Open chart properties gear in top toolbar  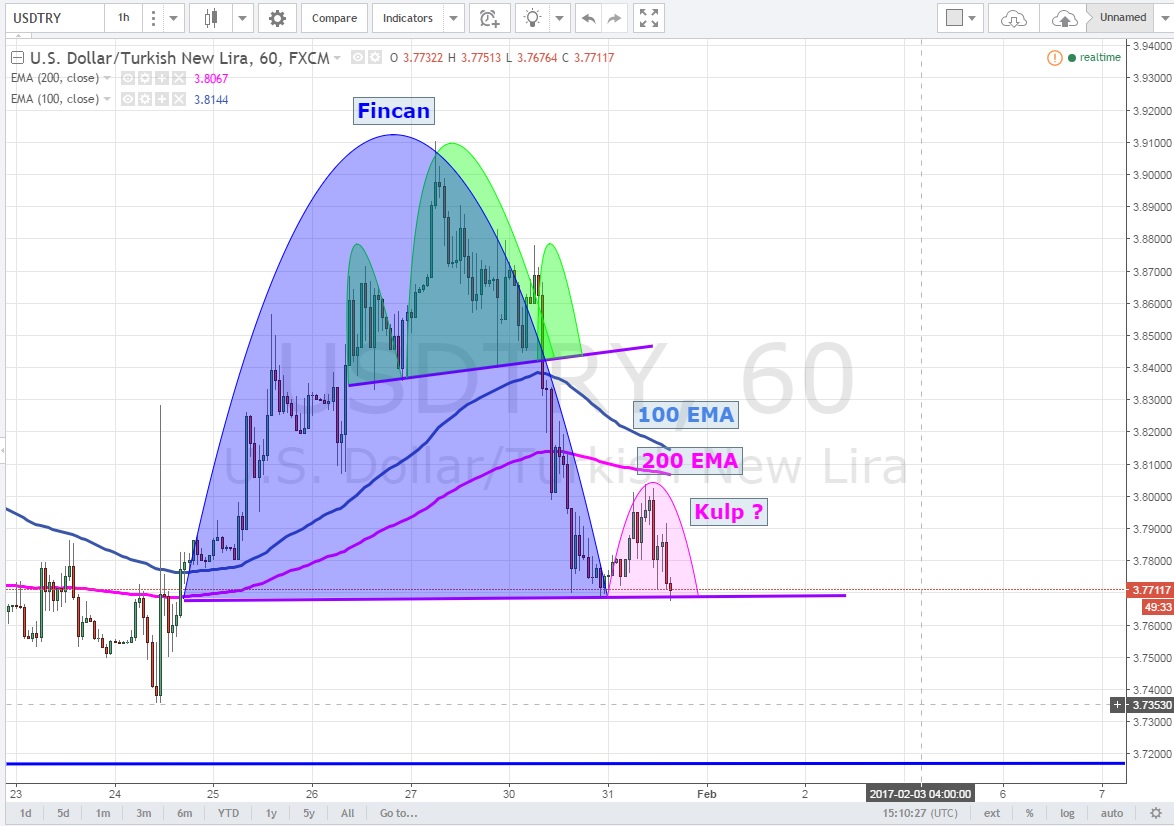point(277,18)
